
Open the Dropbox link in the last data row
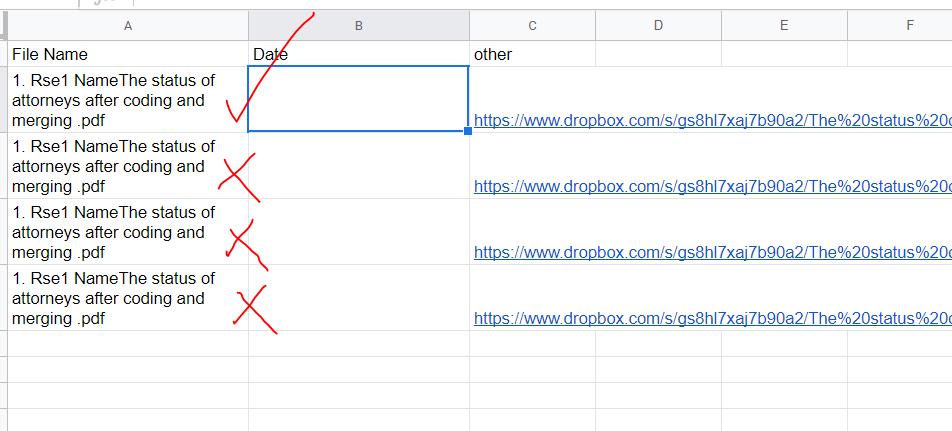[712, 318]
